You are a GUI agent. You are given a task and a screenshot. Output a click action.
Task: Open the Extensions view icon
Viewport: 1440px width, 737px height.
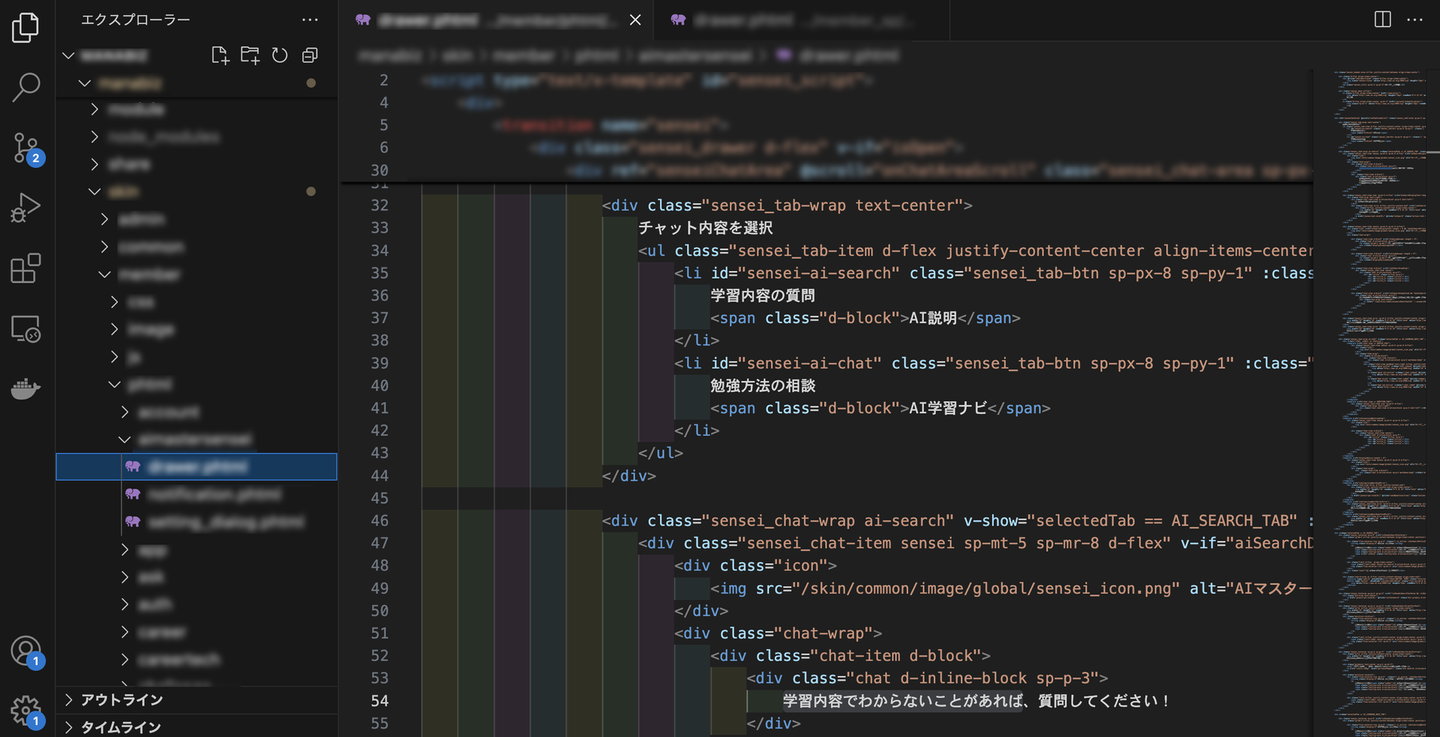click(x=26, y=269)
